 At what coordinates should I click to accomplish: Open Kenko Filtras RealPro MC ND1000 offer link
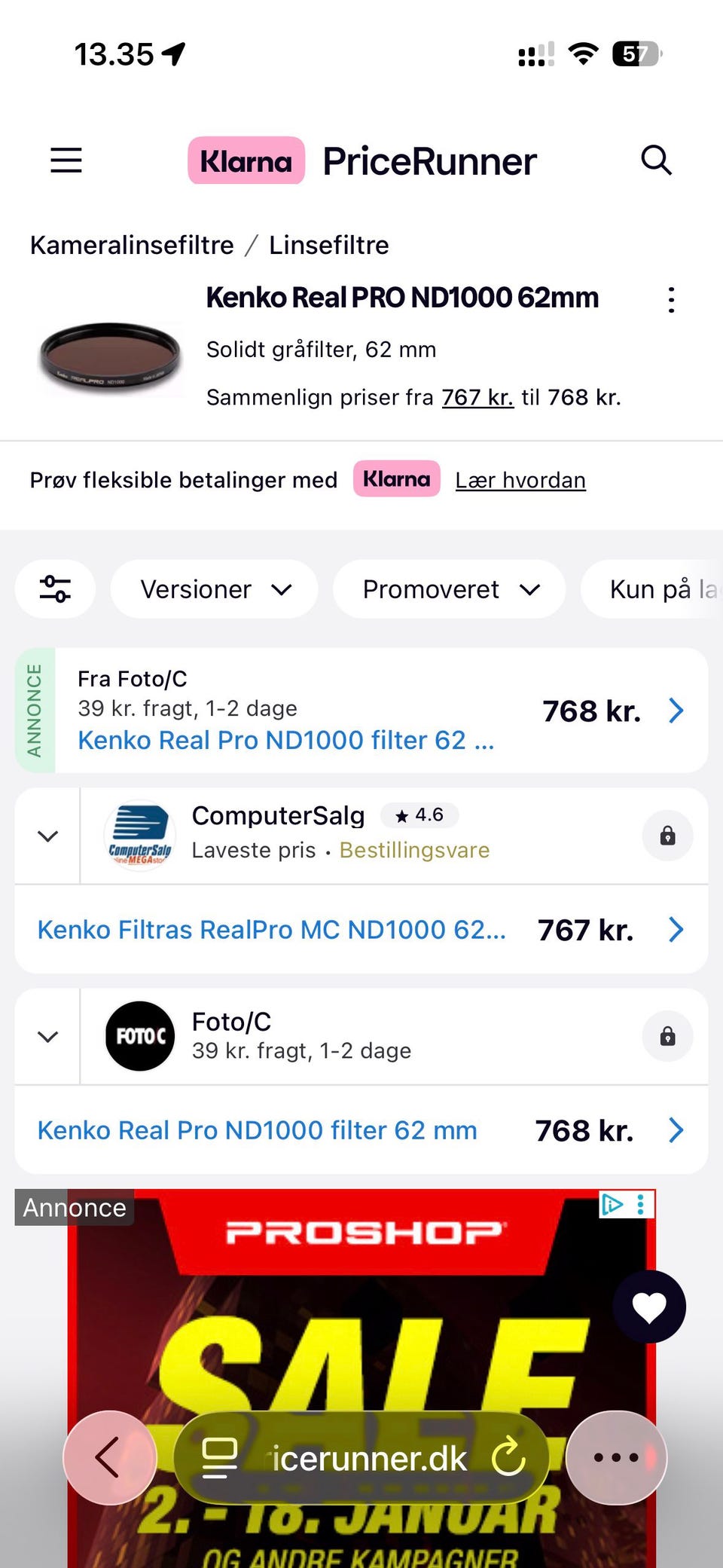point(272,930)
